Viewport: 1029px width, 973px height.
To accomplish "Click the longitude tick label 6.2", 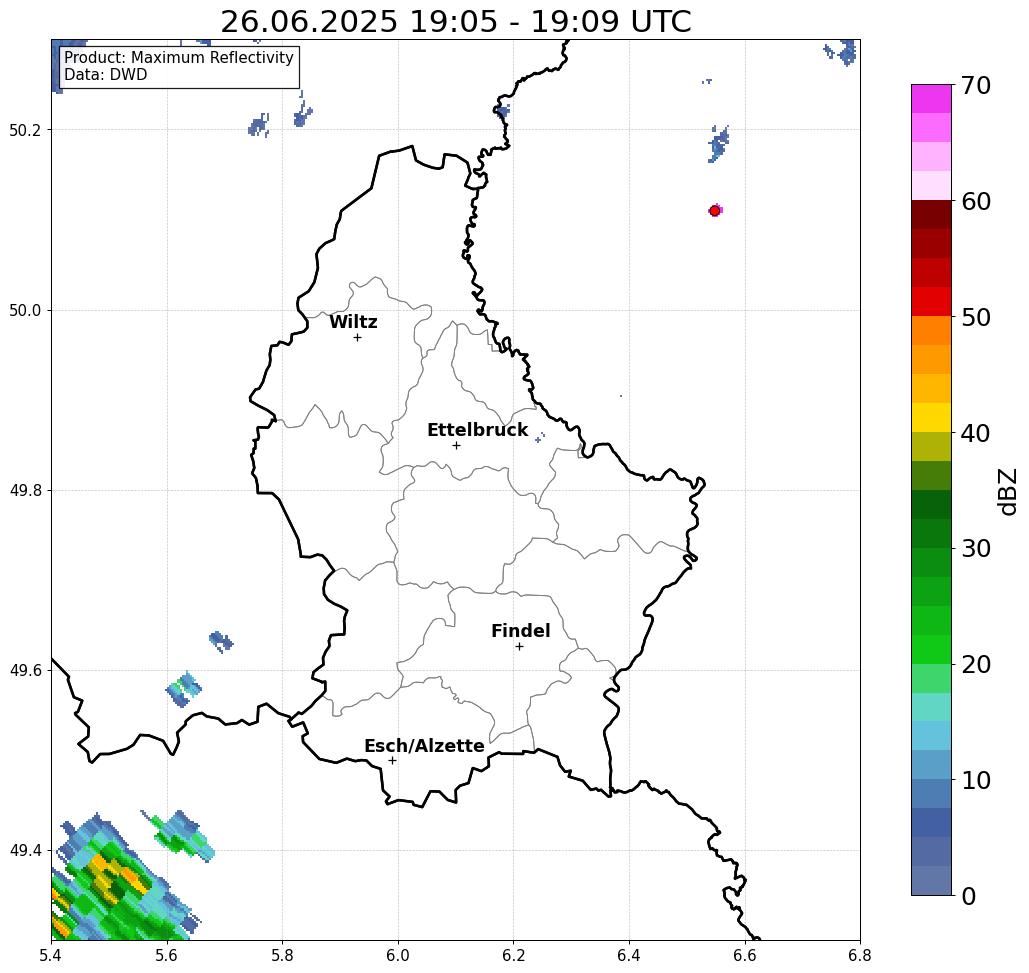I will pyautogui.click(x=514, y=955).
